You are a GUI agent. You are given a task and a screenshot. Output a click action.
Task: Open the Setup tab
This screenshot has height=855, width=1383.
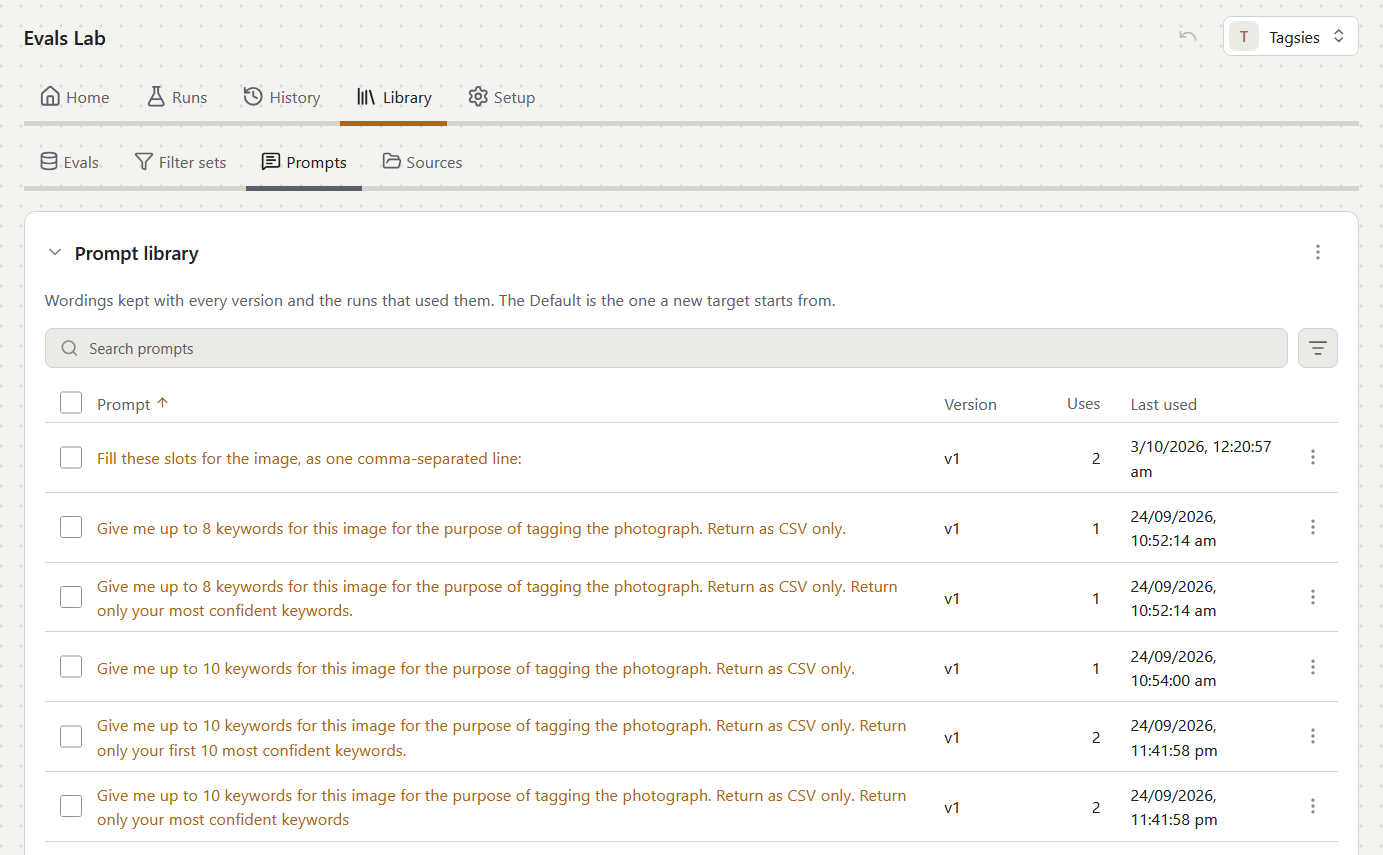[x=502, y=97]
